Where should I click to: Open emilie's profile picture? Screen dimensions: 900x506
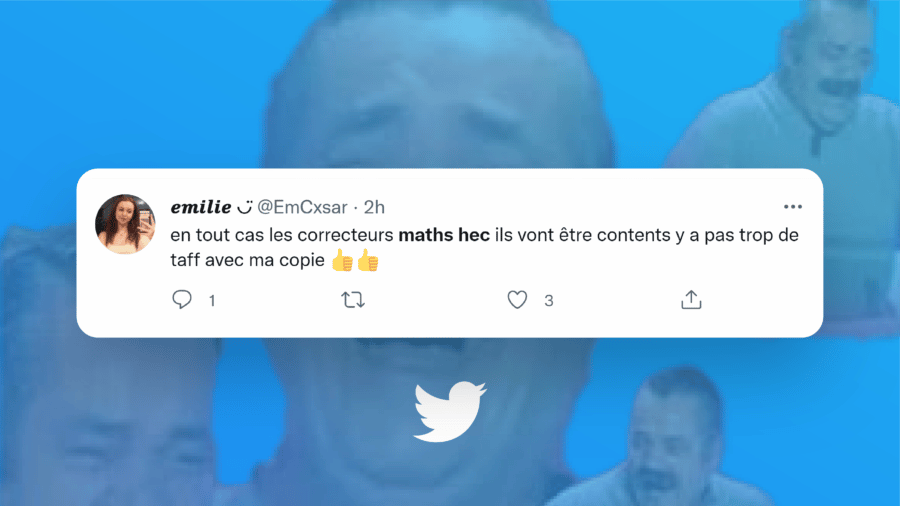pos(125,224)
